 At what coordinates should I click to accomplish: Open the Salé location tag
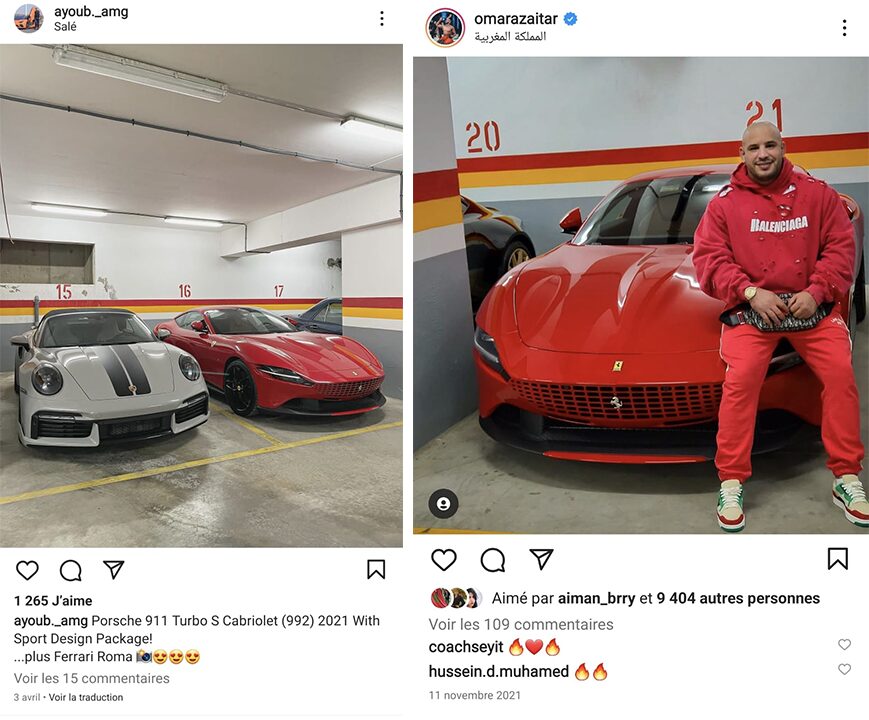point(65,26)
